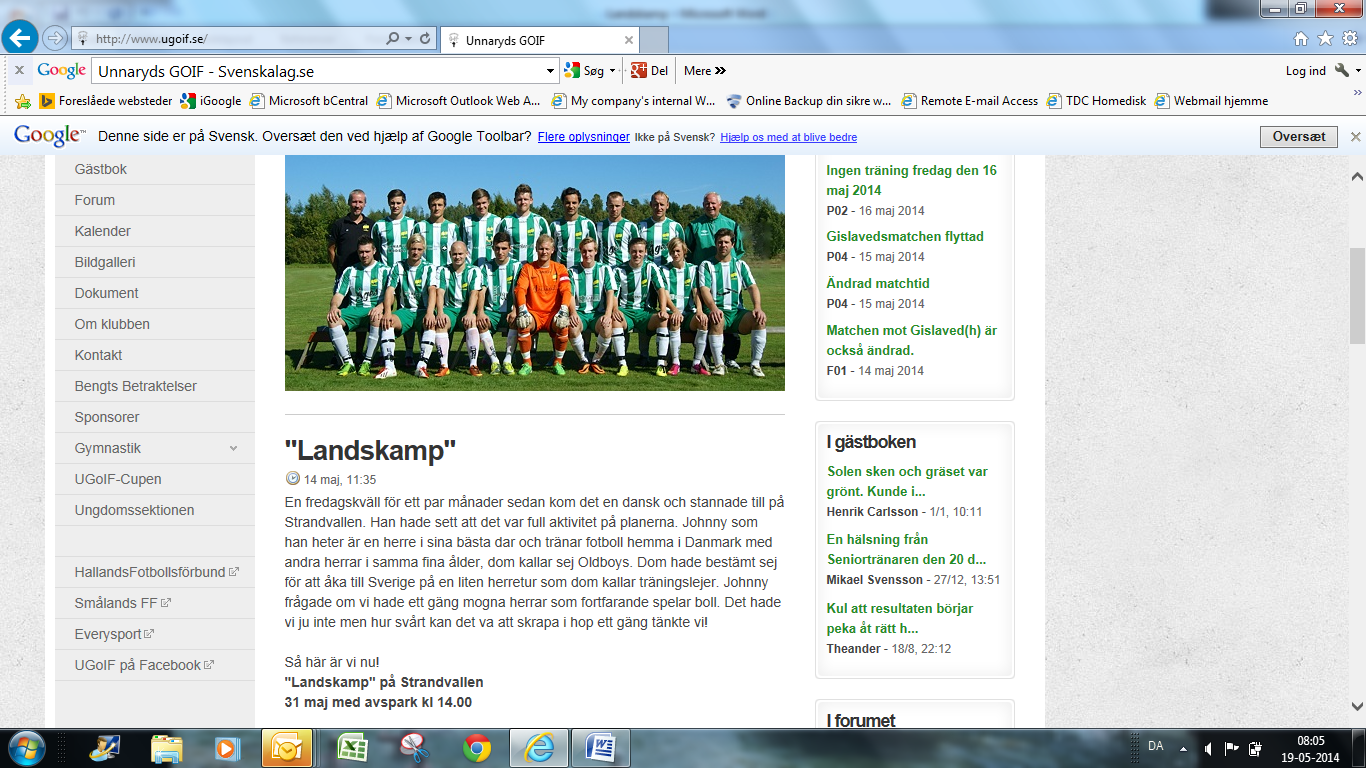1366x768 pixels.
Task: Close the Google translate notification bar
Action: point(1355,137)
